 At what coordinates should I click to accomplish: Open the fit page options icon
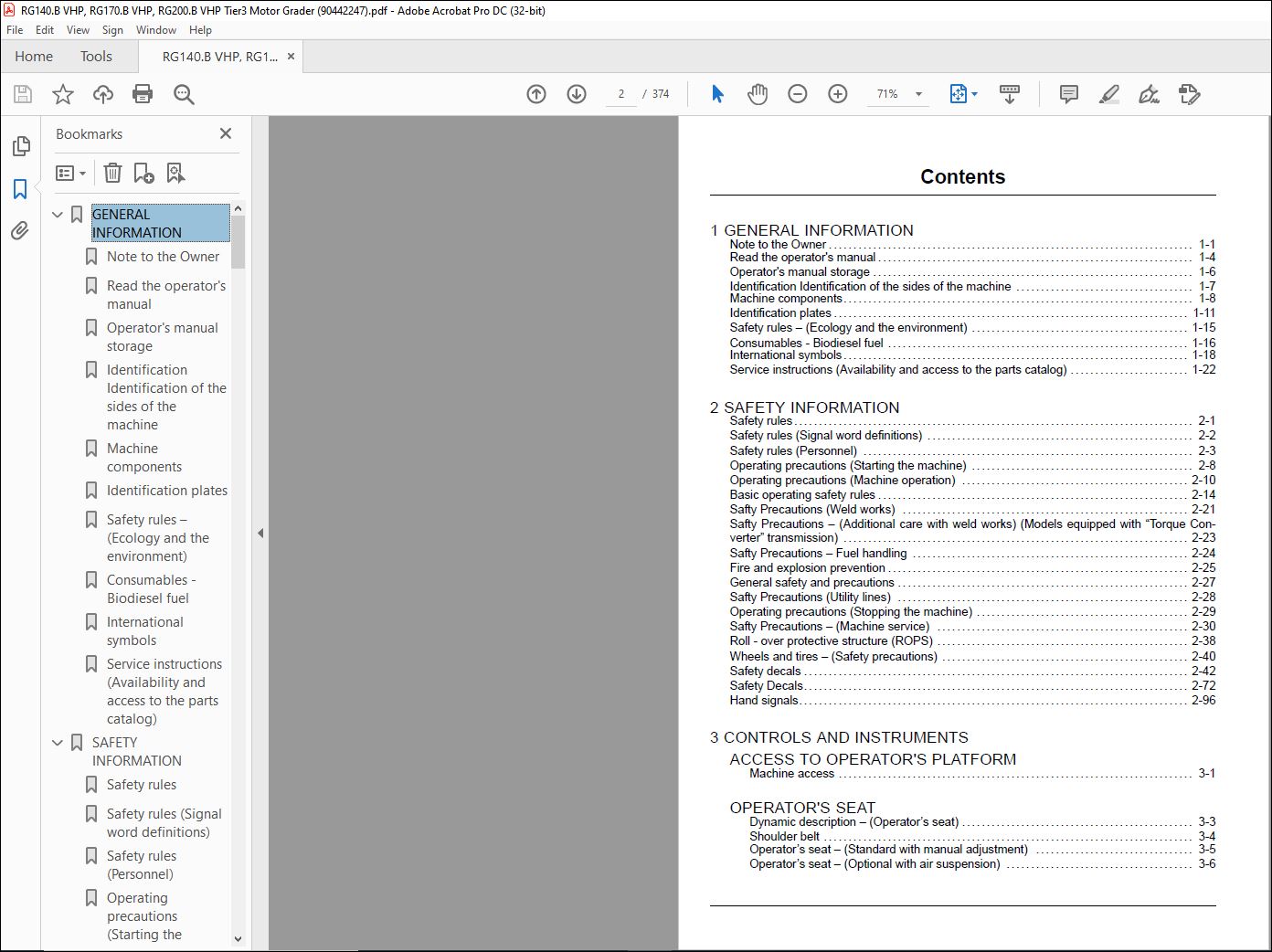(963, 94)
